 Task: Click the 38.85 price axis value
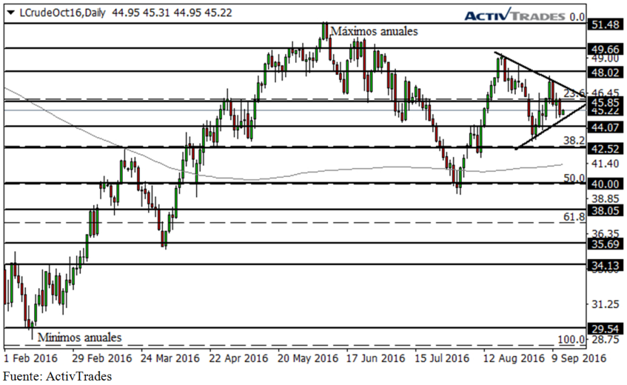pyautogui.click(x=605, y=198)
